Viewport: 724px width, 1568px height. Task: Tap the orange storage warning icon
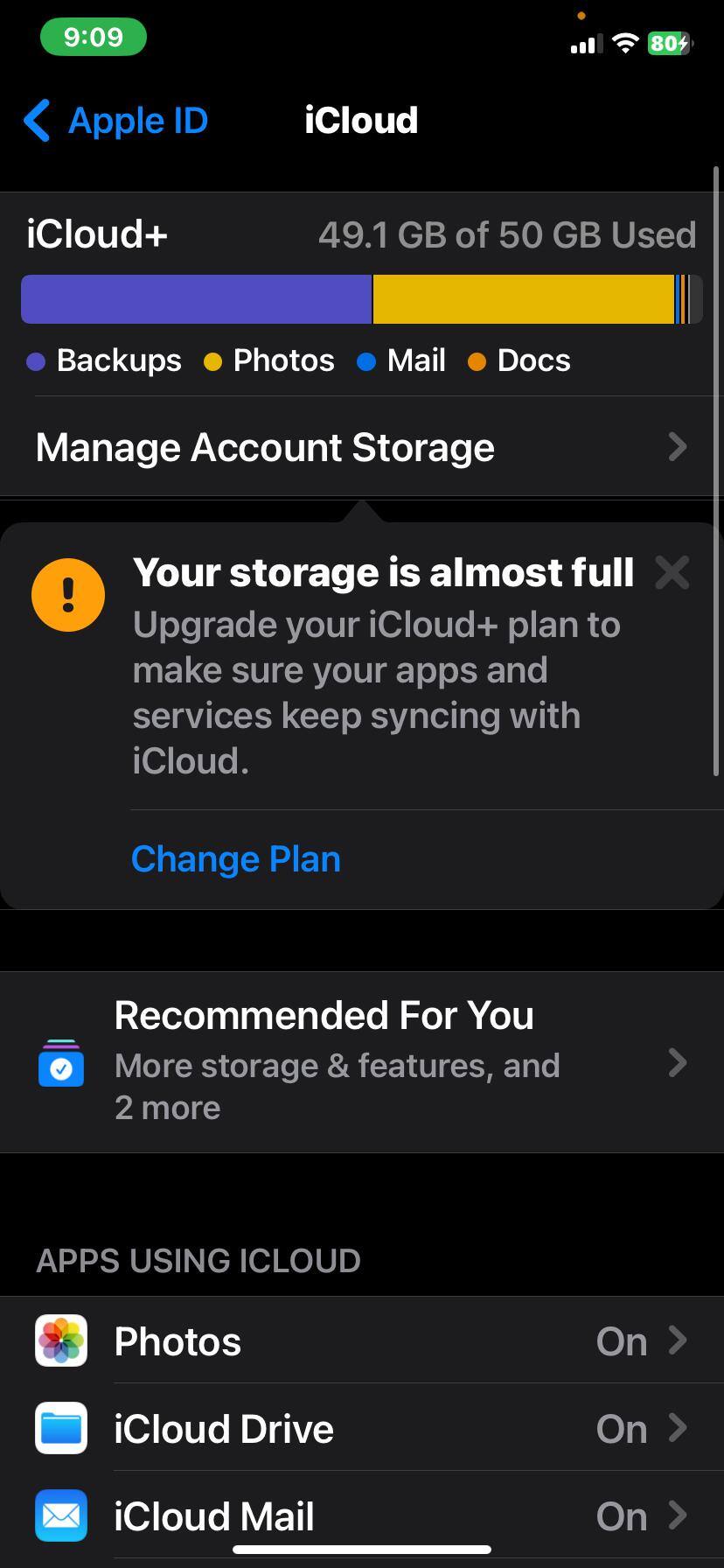click(68, 595)
